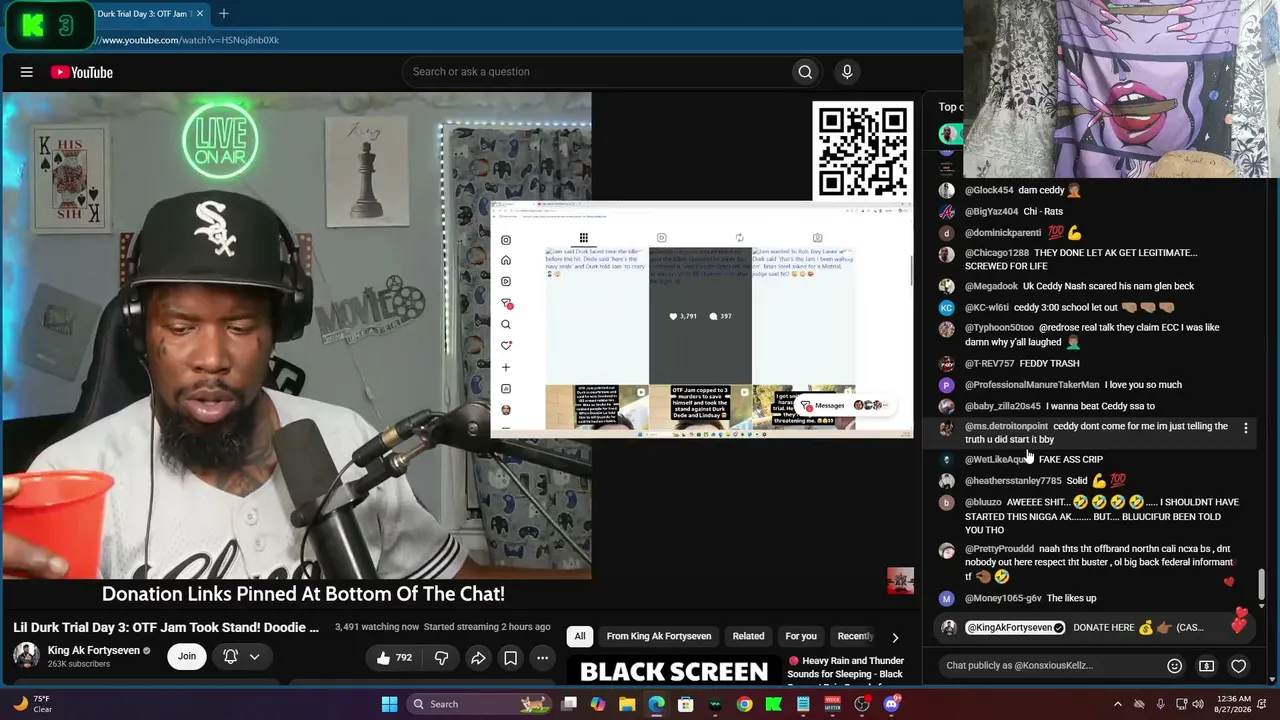Send a Super Chat with the dollar icon

pyautogui.click(x=1207, y=666)
